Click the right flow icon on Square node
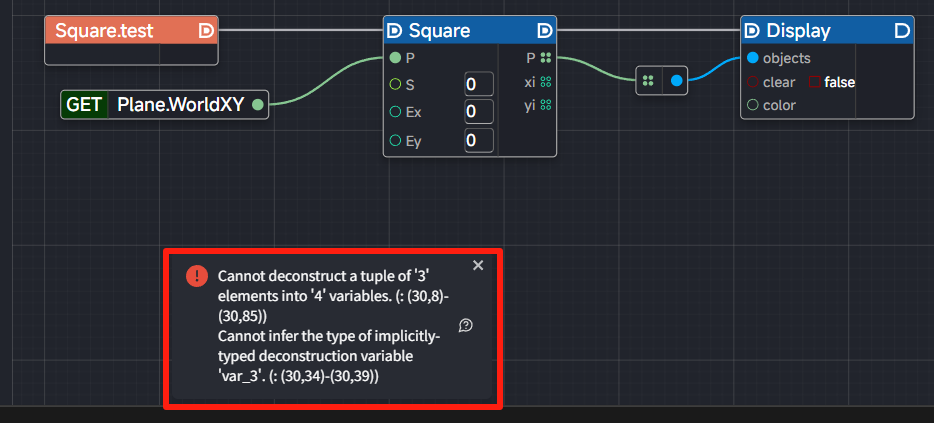 click(x=545, y=31)
